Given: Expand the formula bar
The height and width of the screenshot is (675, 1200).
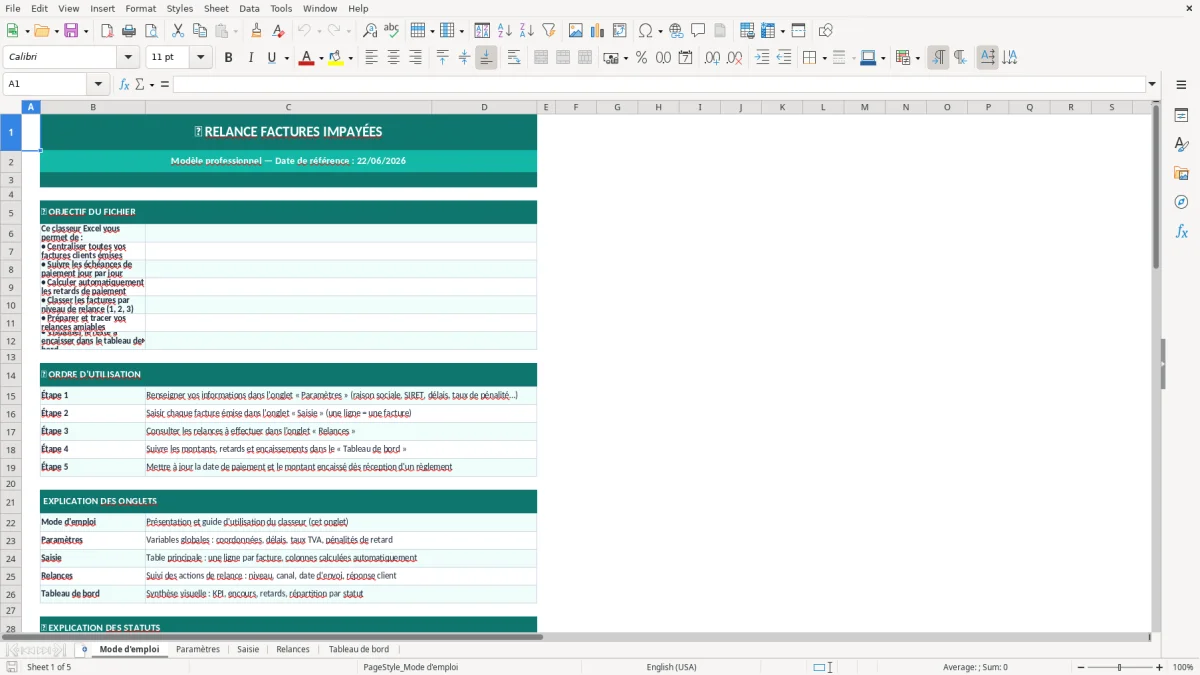Looking at the screenshot, I should pyautogui.click(x=1152, y=84).
